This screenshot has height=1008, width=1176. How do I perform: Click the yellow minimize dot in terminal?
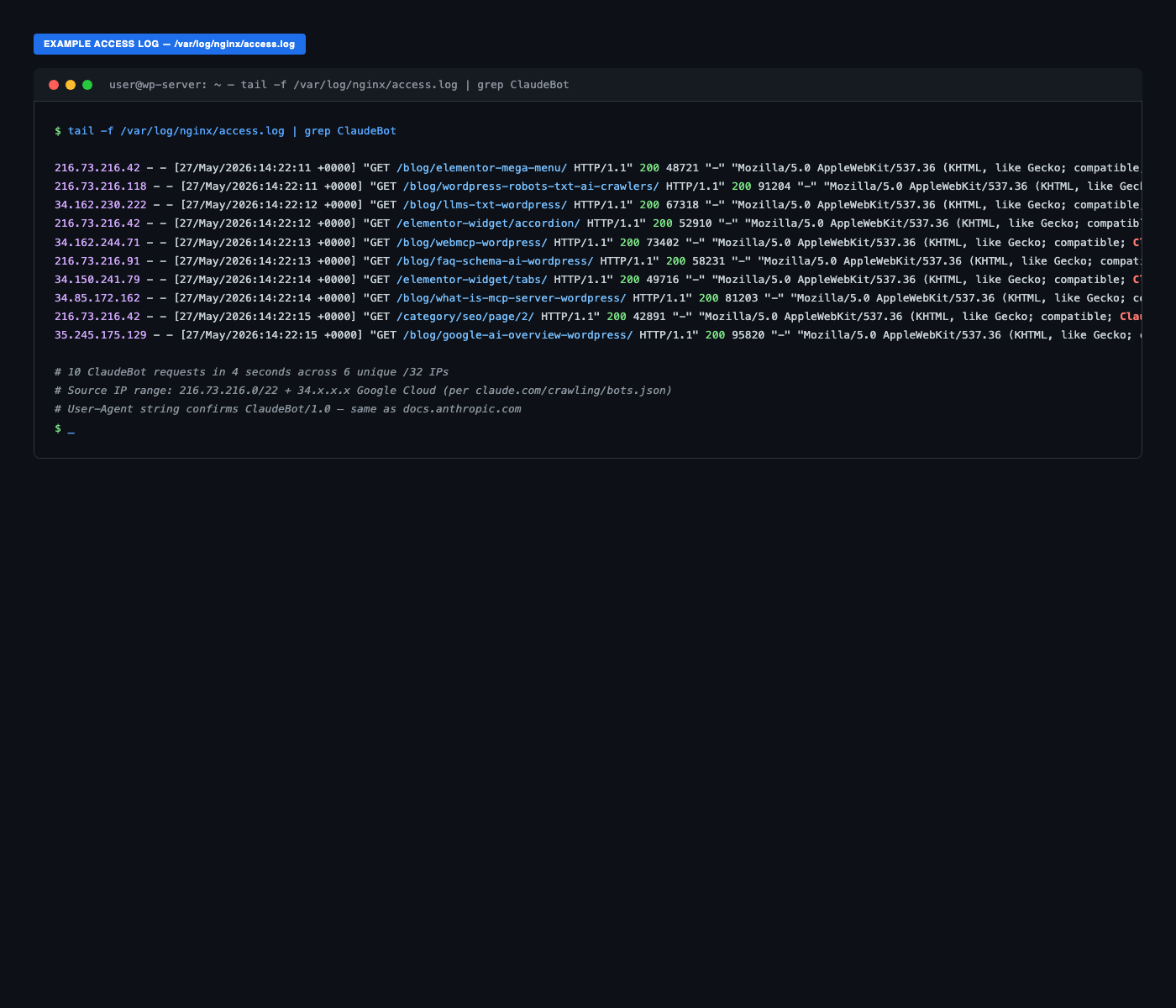tap(71, 85)
